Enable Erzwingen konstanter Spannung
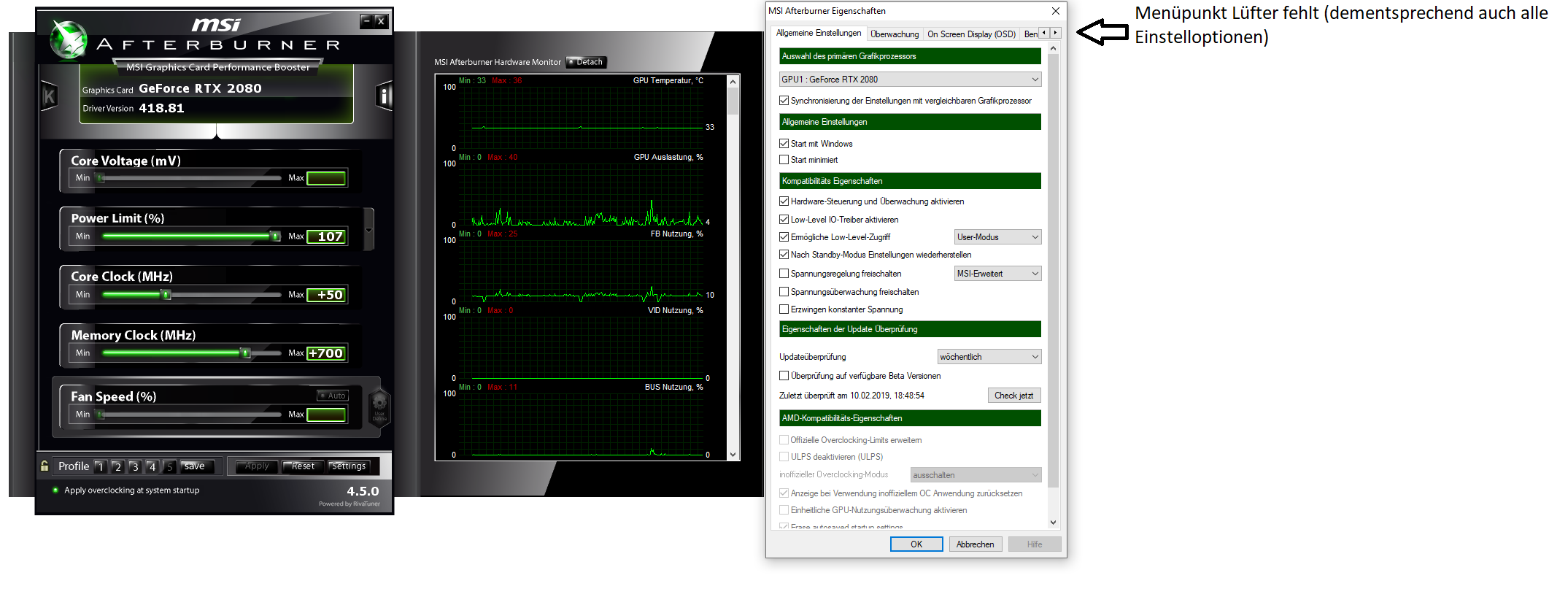1568x597 pixels. (784, 309)
